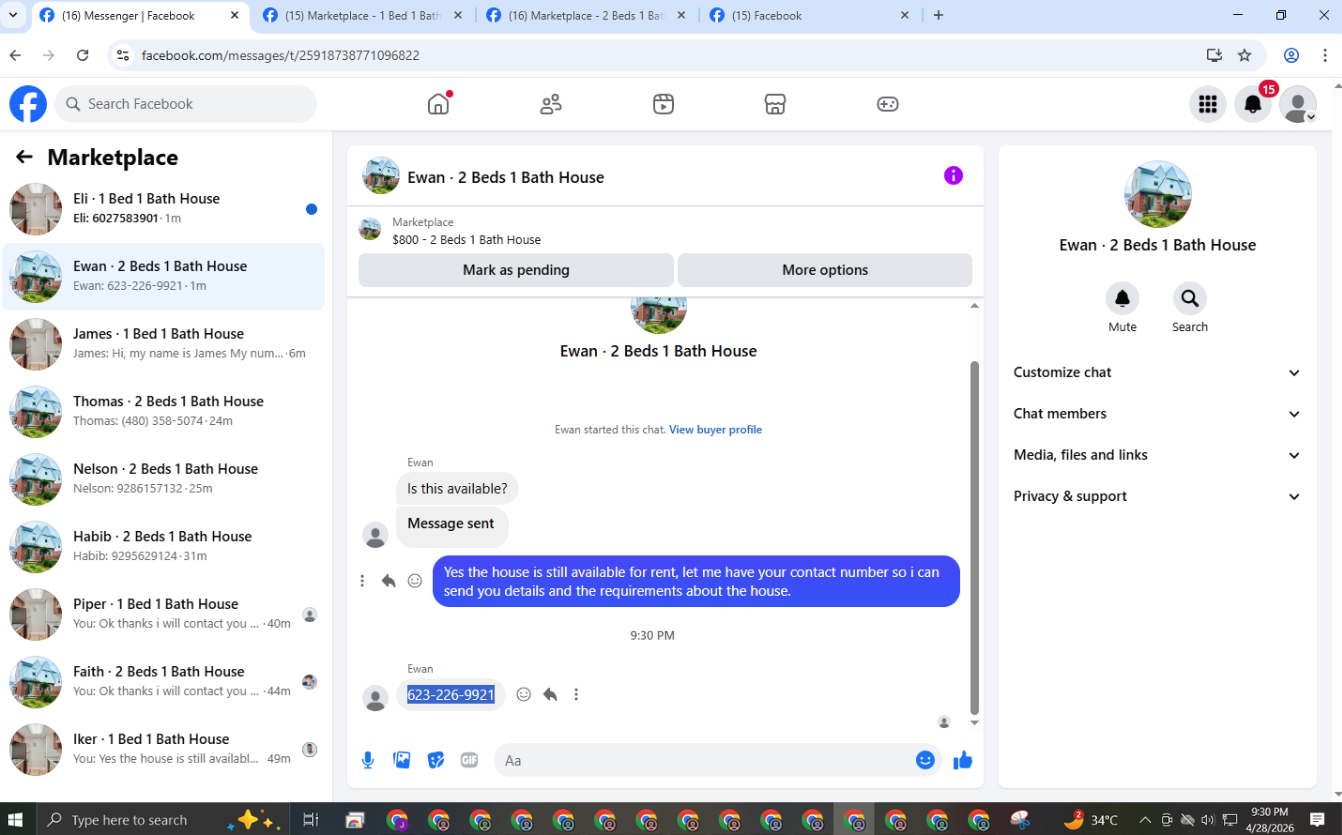Viewport: 1342px width, 835px height.
Task: Click More options button
Action: 825,270
